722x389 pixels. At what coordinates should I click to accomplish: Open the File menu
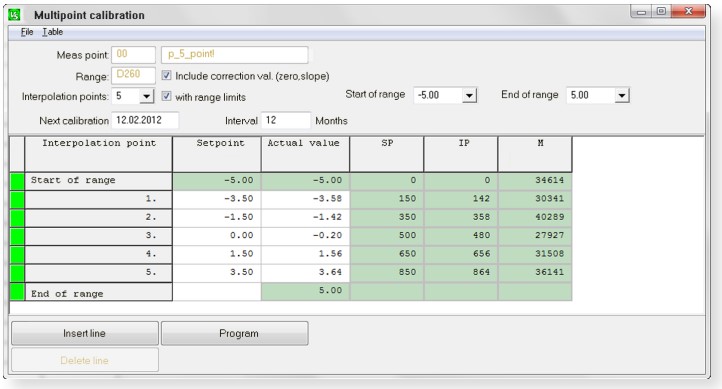tap(27, 32)
